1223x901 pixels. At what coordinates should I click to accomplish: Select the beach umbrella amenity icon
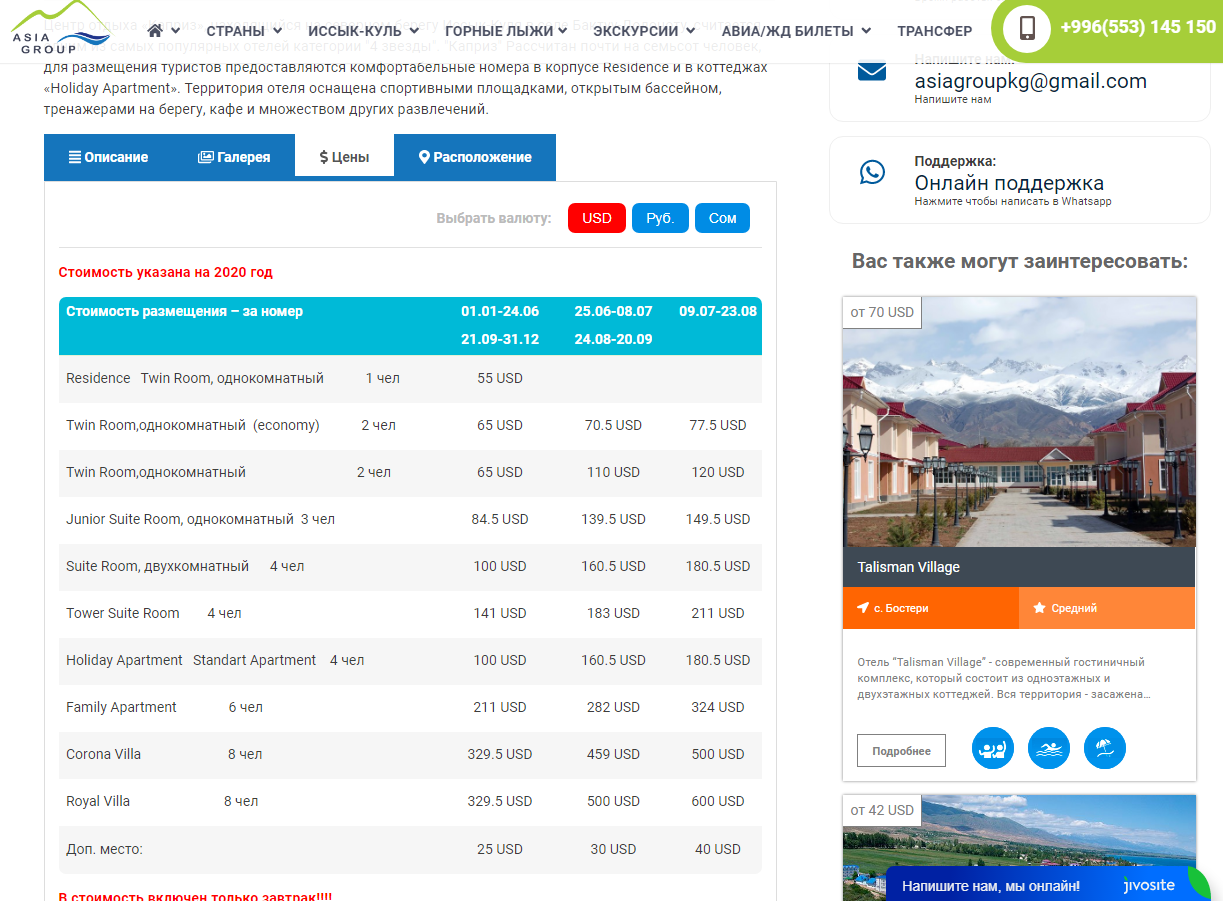coord(1105,748)
